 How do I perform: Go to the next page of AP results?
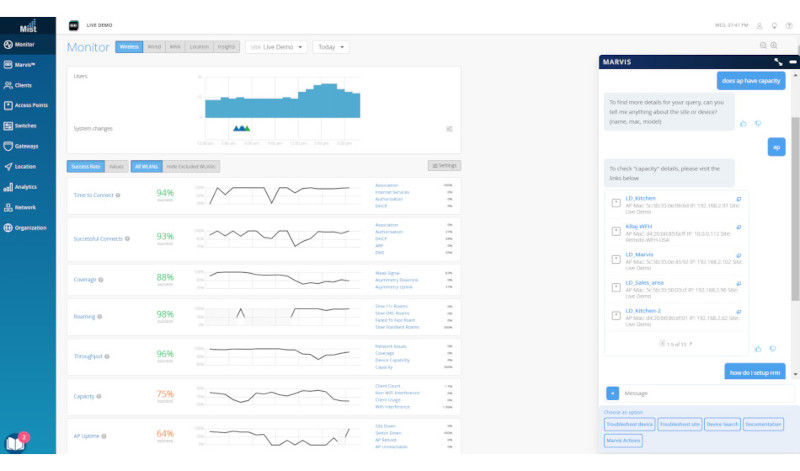[x=690, y=344]
